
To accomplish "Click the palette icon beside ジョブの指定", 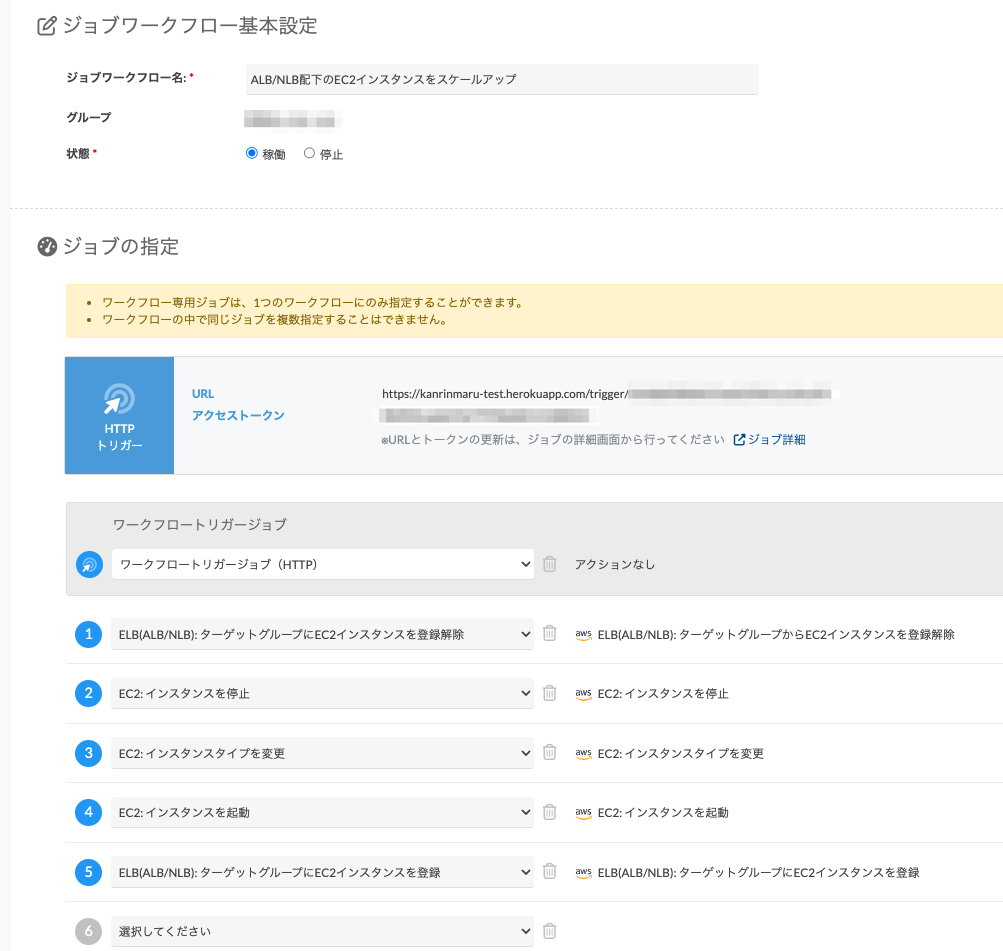I will point(47,246).
